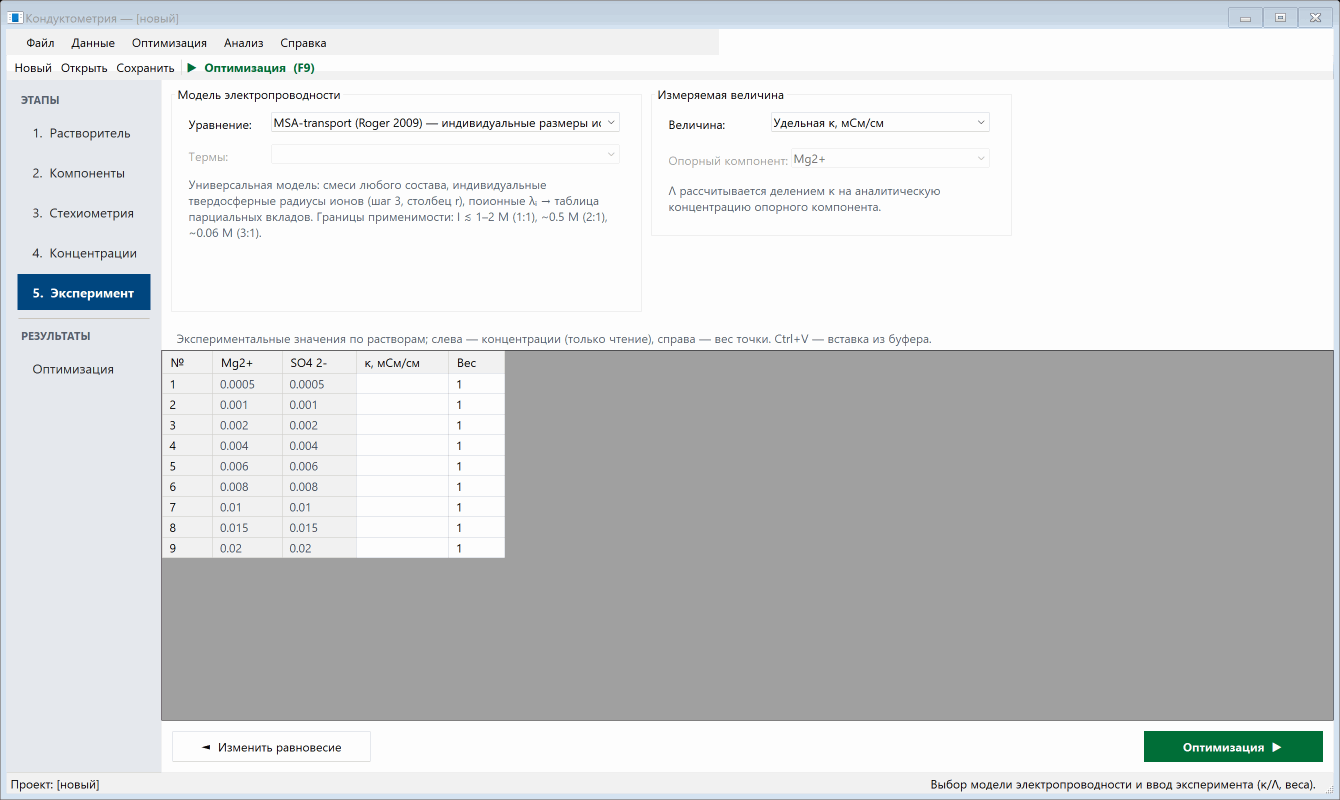Click the Вес column header
Image resolution: width=1340 pixels, height=800 pixels.
[476, 363]
